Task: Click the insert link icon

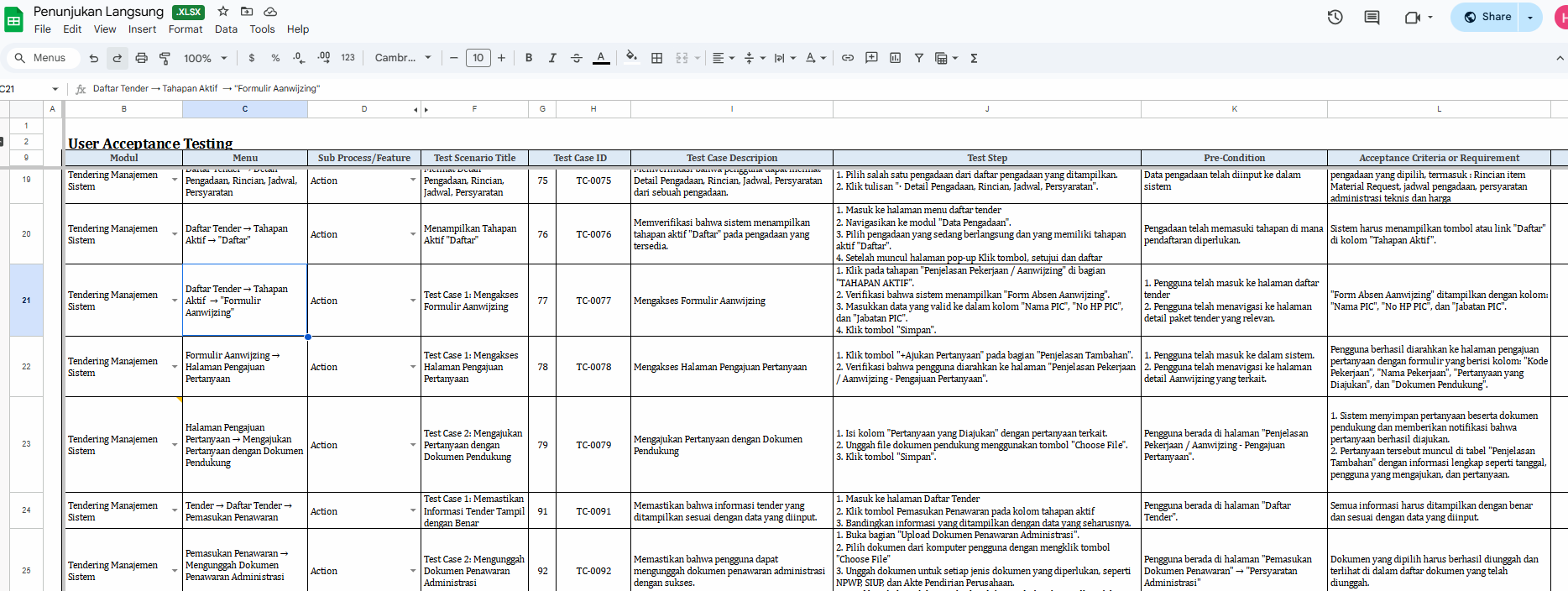Action: (848, 58)
